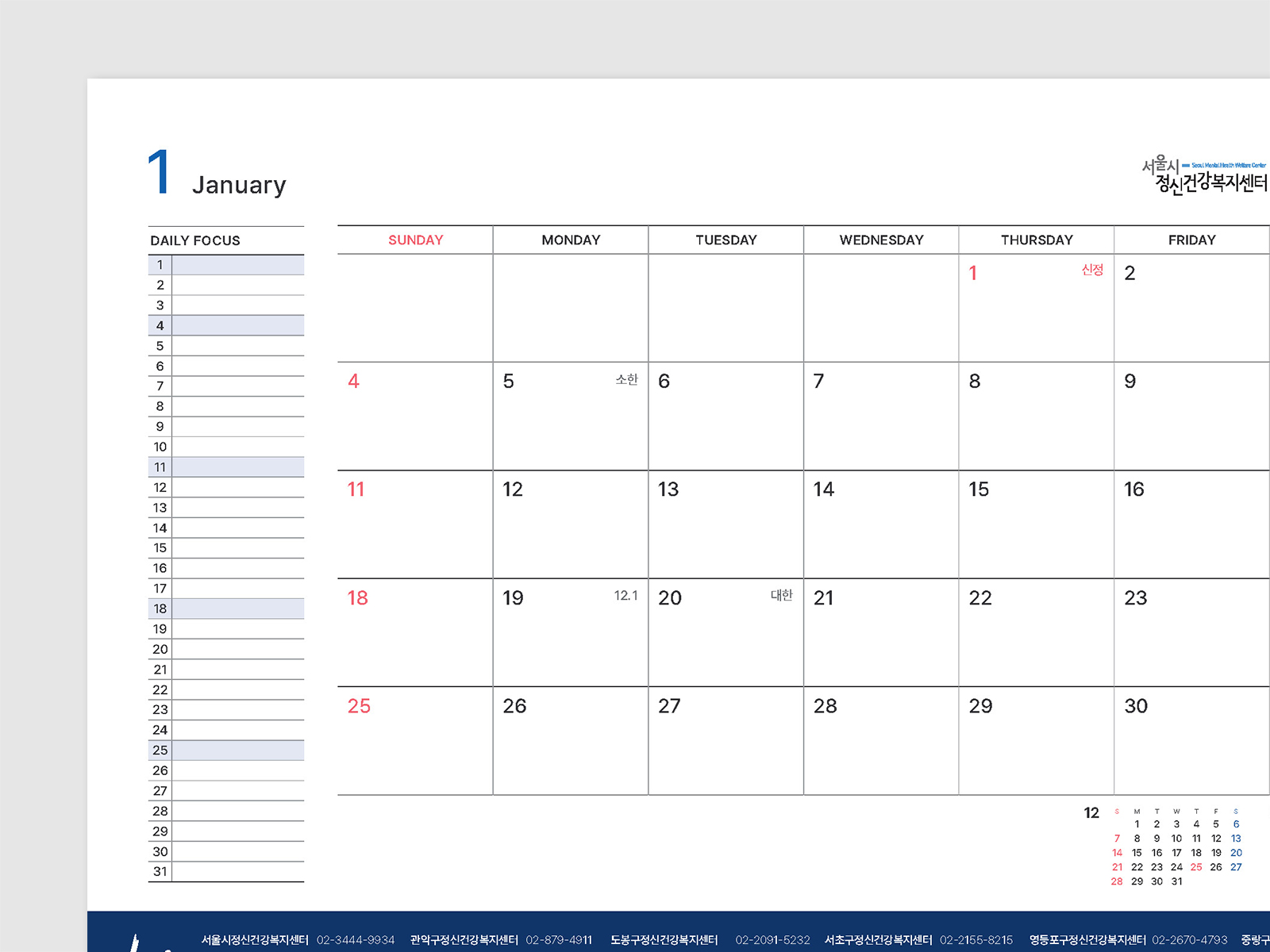The width and height of the screenshot is (1270, 952).
Task: Click the red 25 in the December mini calendar
Action: click(x=1196, y=867)
